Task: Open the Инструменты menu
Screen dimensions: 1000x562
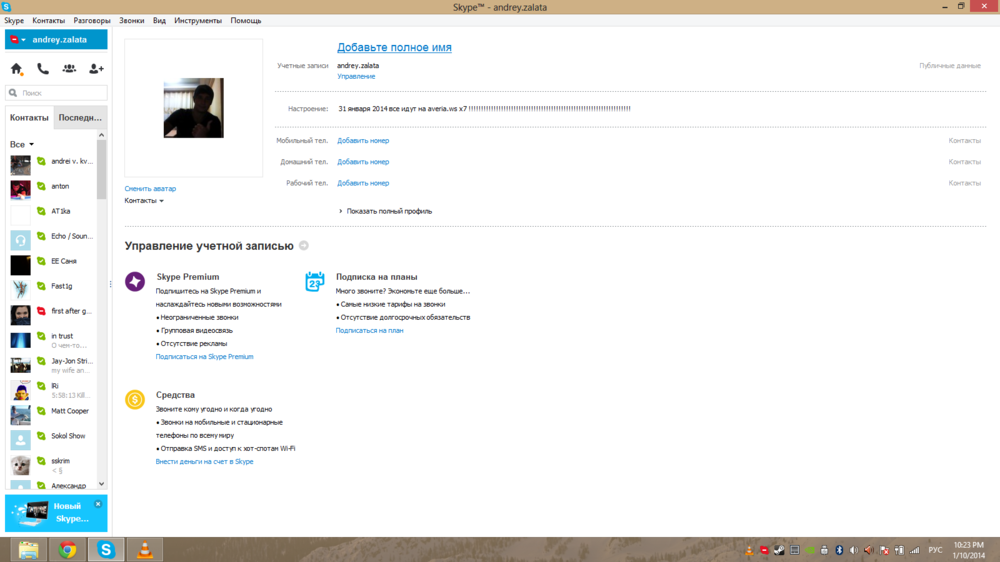Action: point(198,20)
